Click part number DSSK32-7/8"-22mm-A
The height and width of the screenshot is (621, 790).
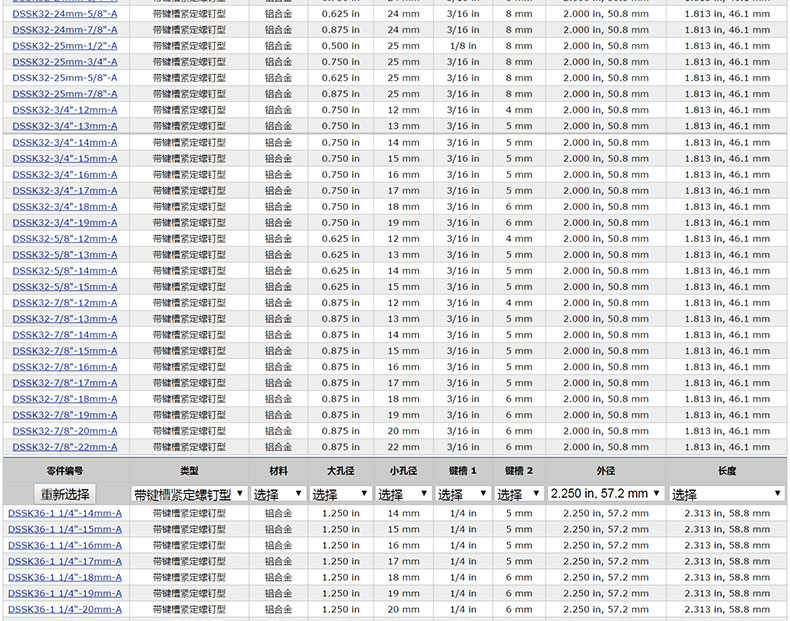coord(64,447)
